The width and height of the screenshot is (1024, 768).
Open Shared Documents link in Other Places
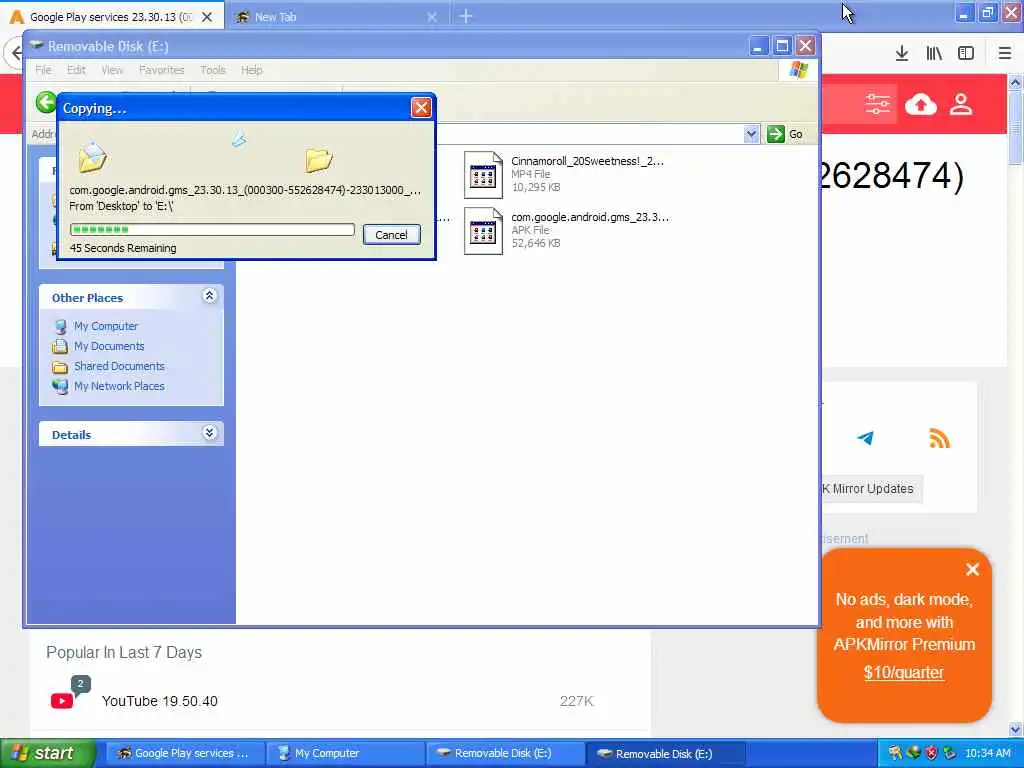pyautogui.click(x=119, y=366)
